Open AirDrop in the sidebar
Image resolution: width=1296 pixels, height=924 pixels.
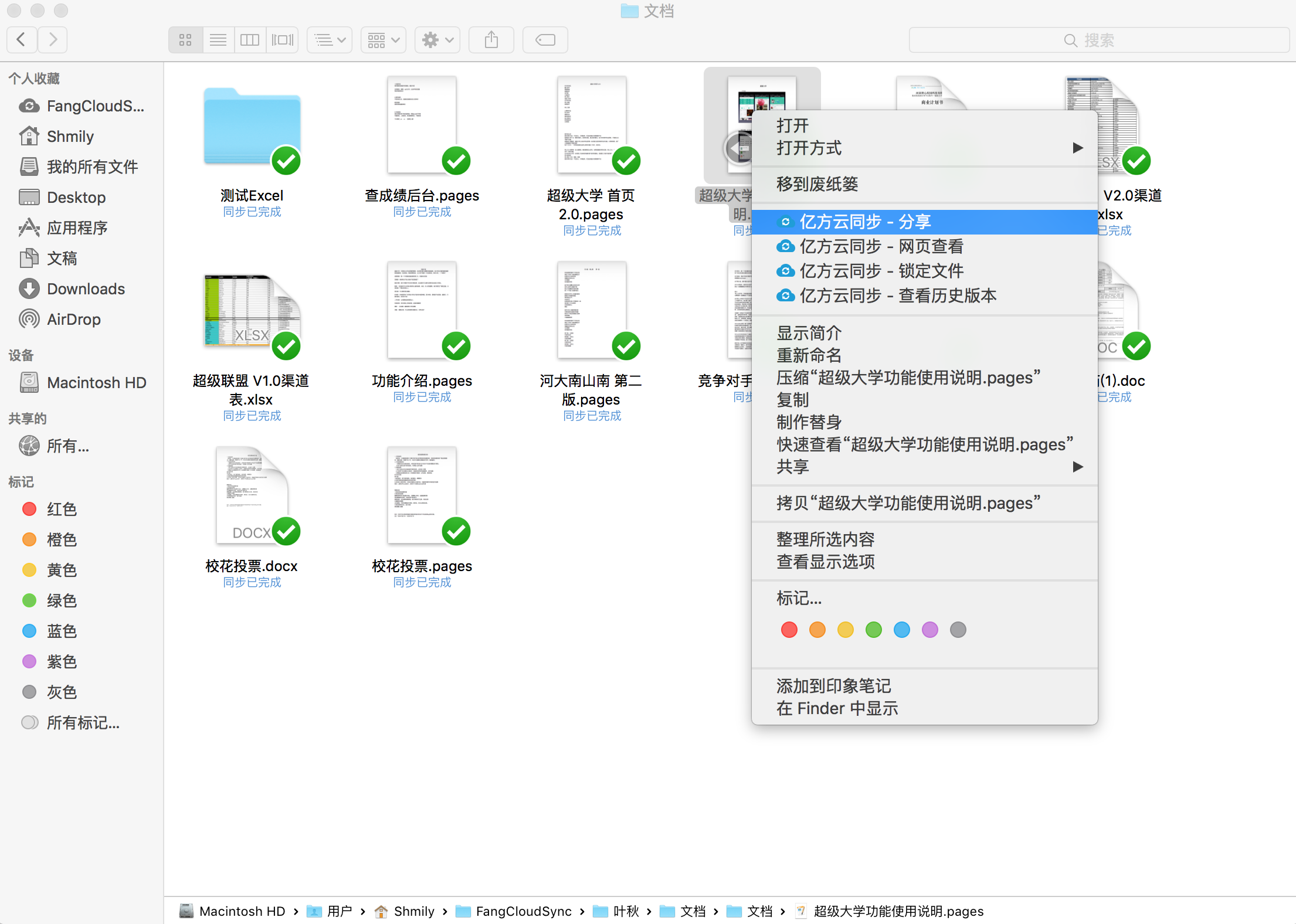[73, 320]
